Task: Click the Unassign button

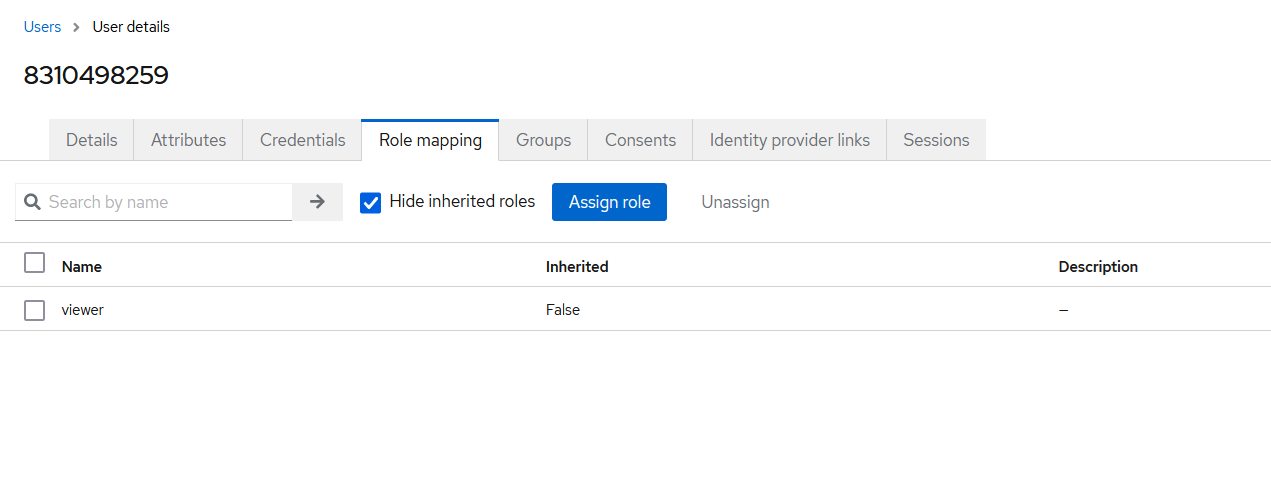Action: (x=735, y=202)
